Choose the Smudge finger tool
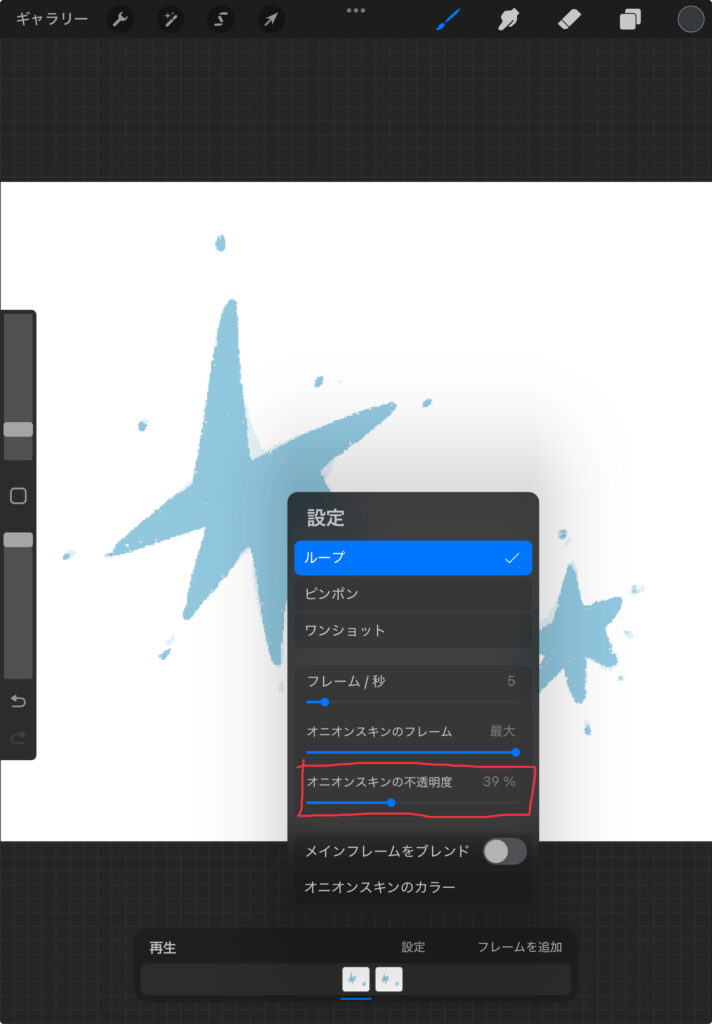 (508, 19)
